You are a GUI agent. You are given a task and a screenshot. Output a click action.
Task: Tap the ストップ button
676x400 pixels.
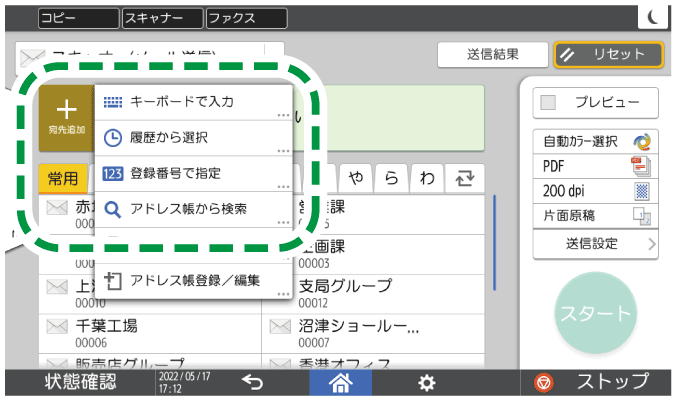click(595, 382)
